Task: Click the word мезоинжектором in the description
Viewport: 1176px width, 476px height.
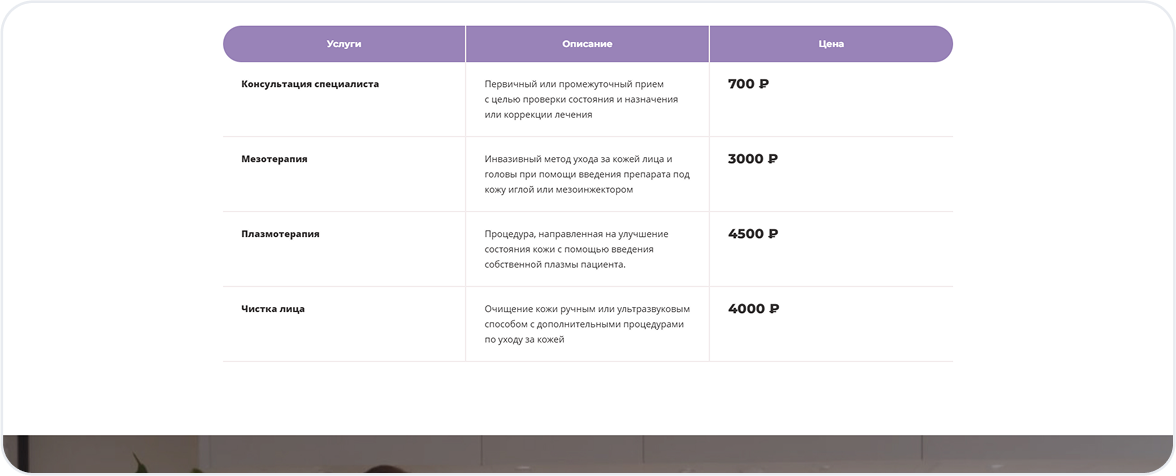Action: point(597,189)
